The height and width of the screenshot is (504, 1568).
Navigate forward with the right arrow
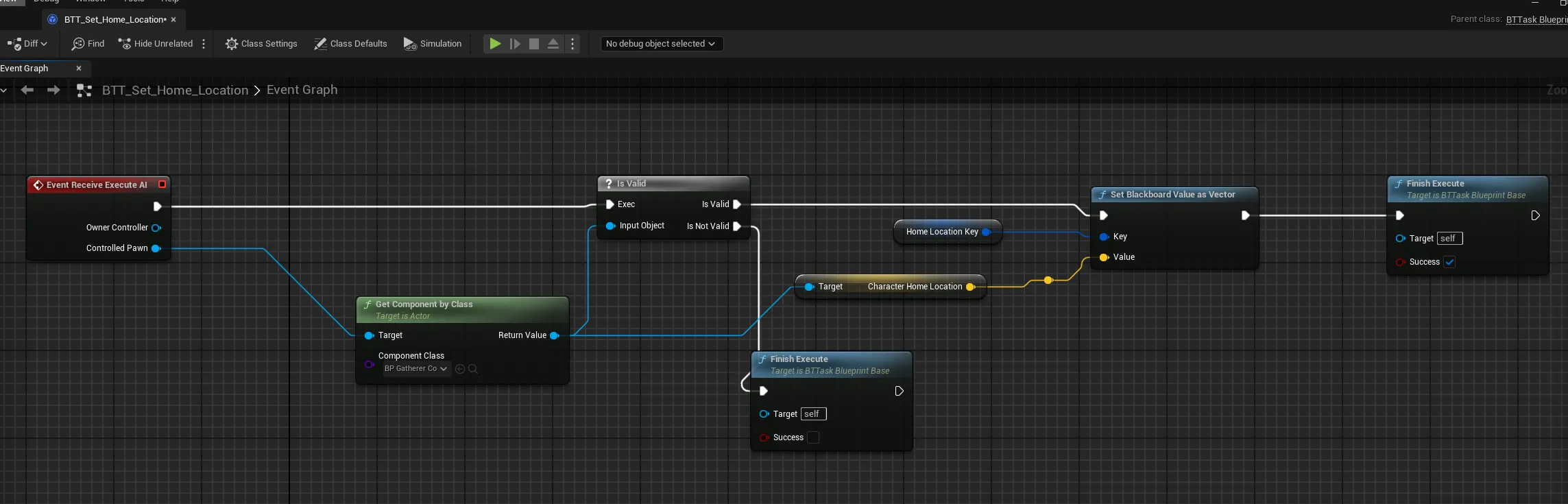point(53,90)
